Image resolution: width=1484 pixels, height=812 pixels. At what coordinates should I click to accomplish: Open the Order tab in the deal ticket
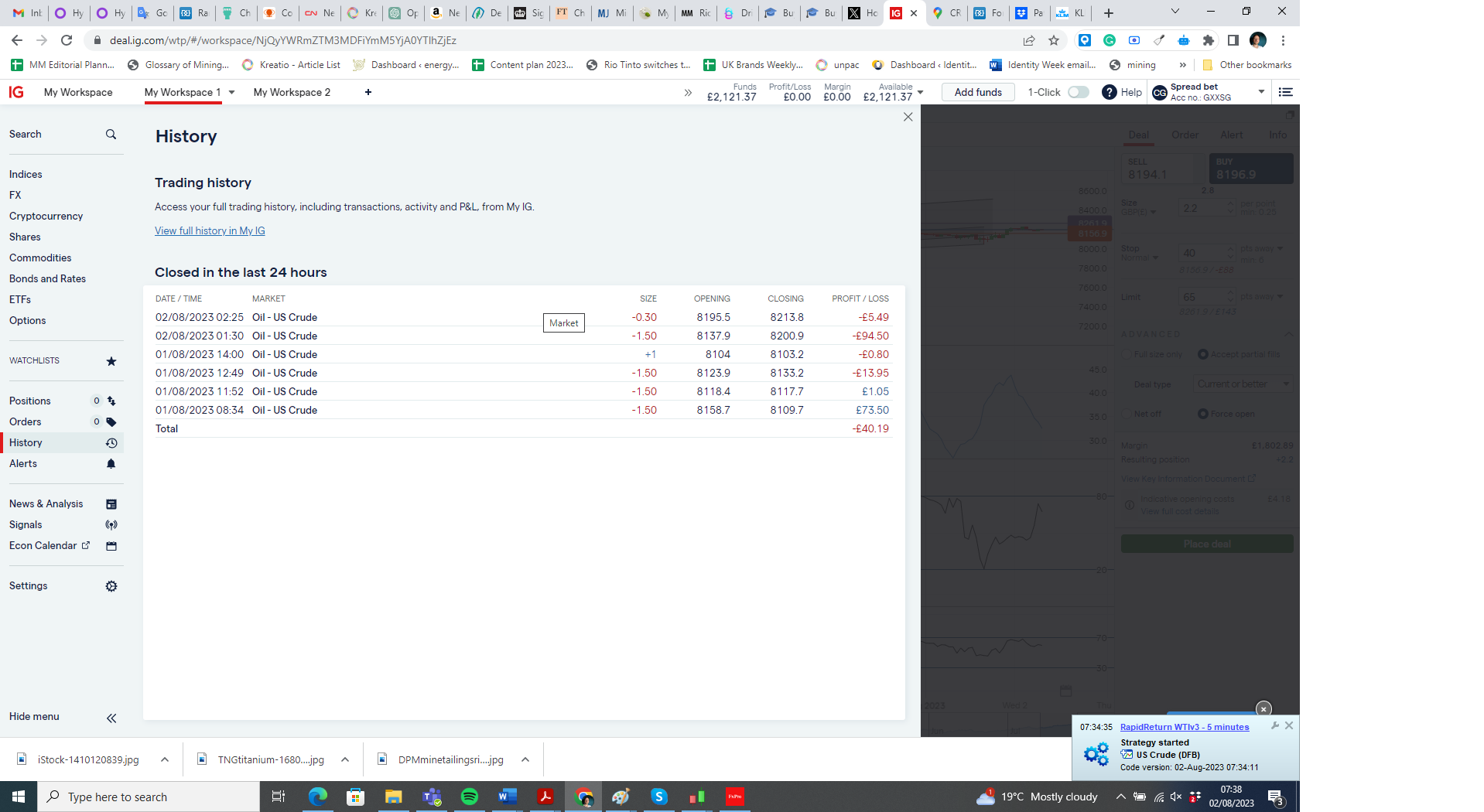1185,135
